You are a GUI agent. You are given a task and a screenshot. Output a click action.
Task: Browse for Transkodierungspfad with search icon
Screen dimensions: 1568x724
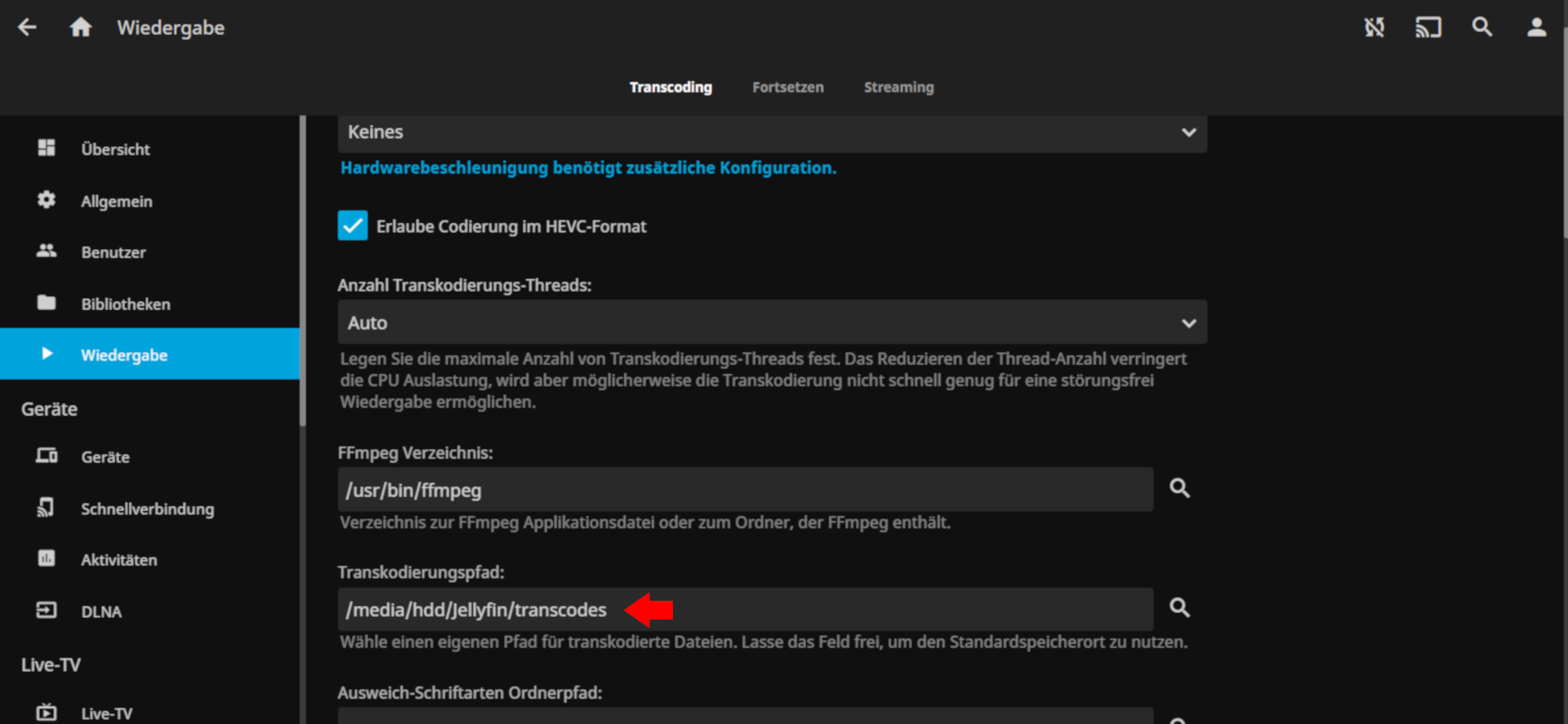1179,608
